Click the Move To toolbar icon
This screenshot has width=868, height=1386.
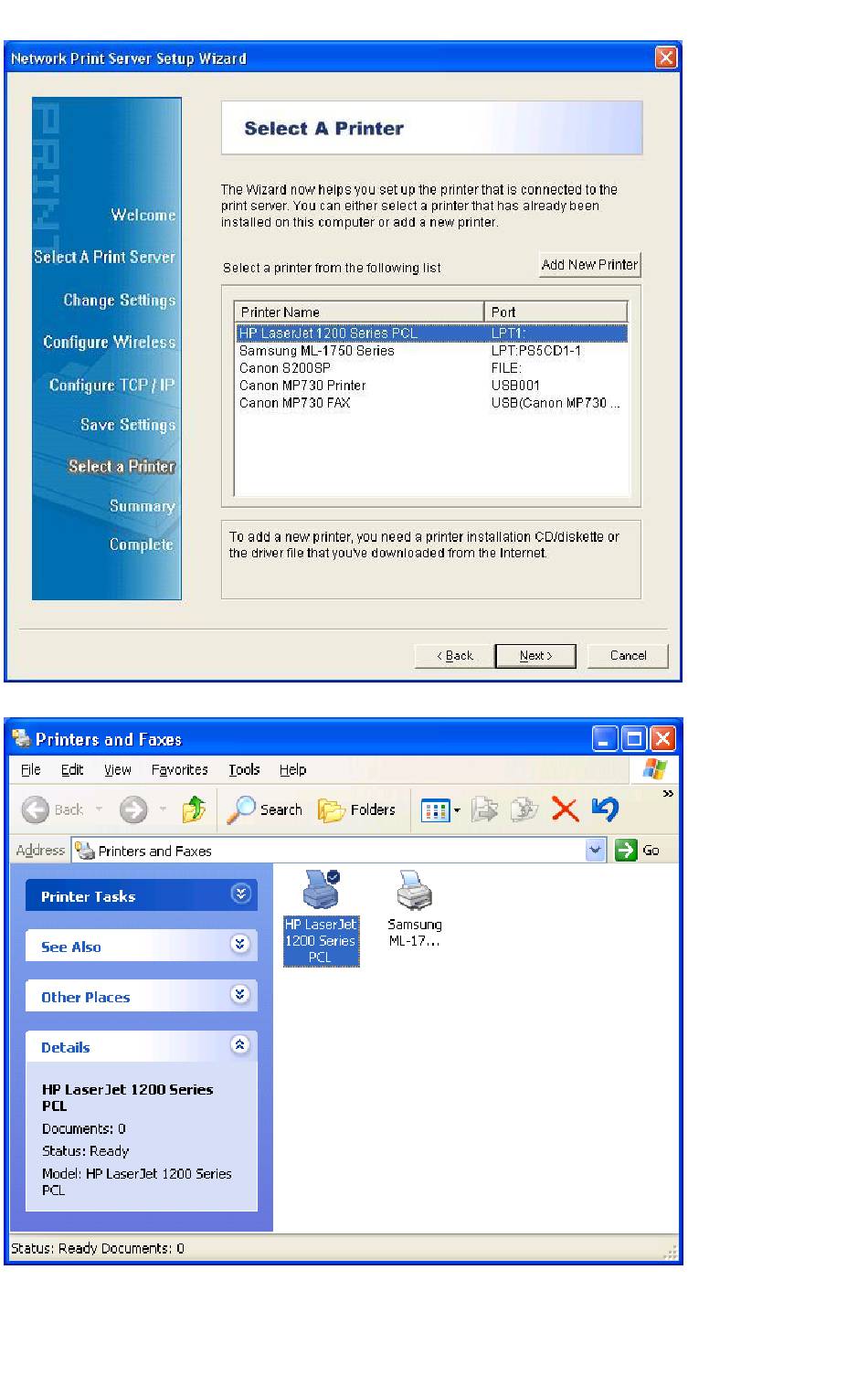(484, 809)
